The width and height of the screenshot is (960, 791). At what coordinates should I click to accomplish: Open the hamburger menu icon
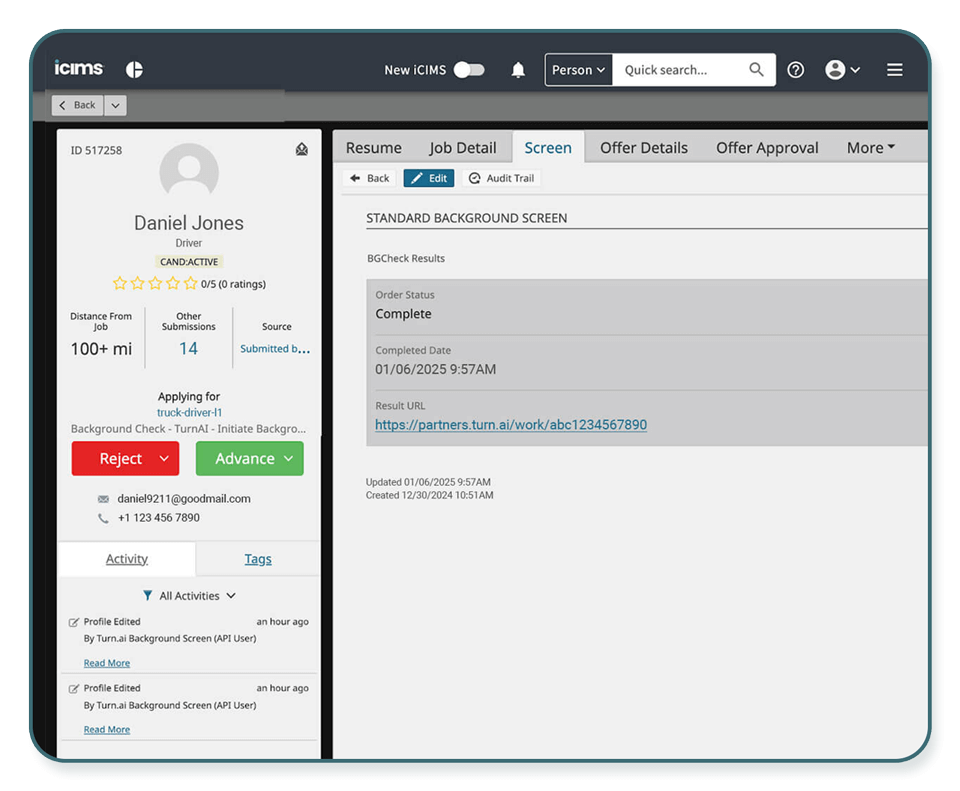[x=894, y=70]
